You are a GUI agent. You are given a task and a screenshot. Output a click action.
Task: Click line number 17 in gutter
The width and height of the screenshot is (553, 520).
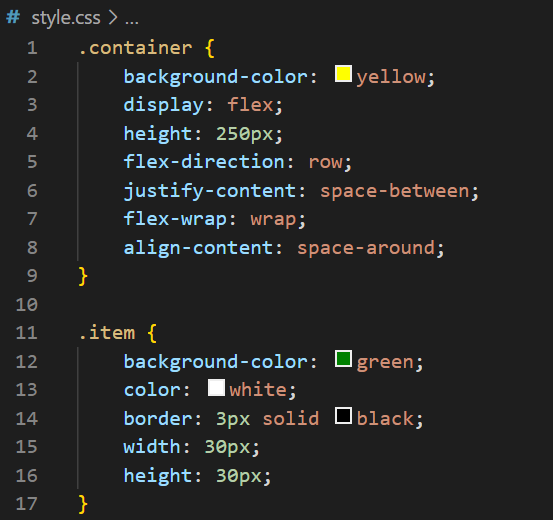(x=26, y=504)
